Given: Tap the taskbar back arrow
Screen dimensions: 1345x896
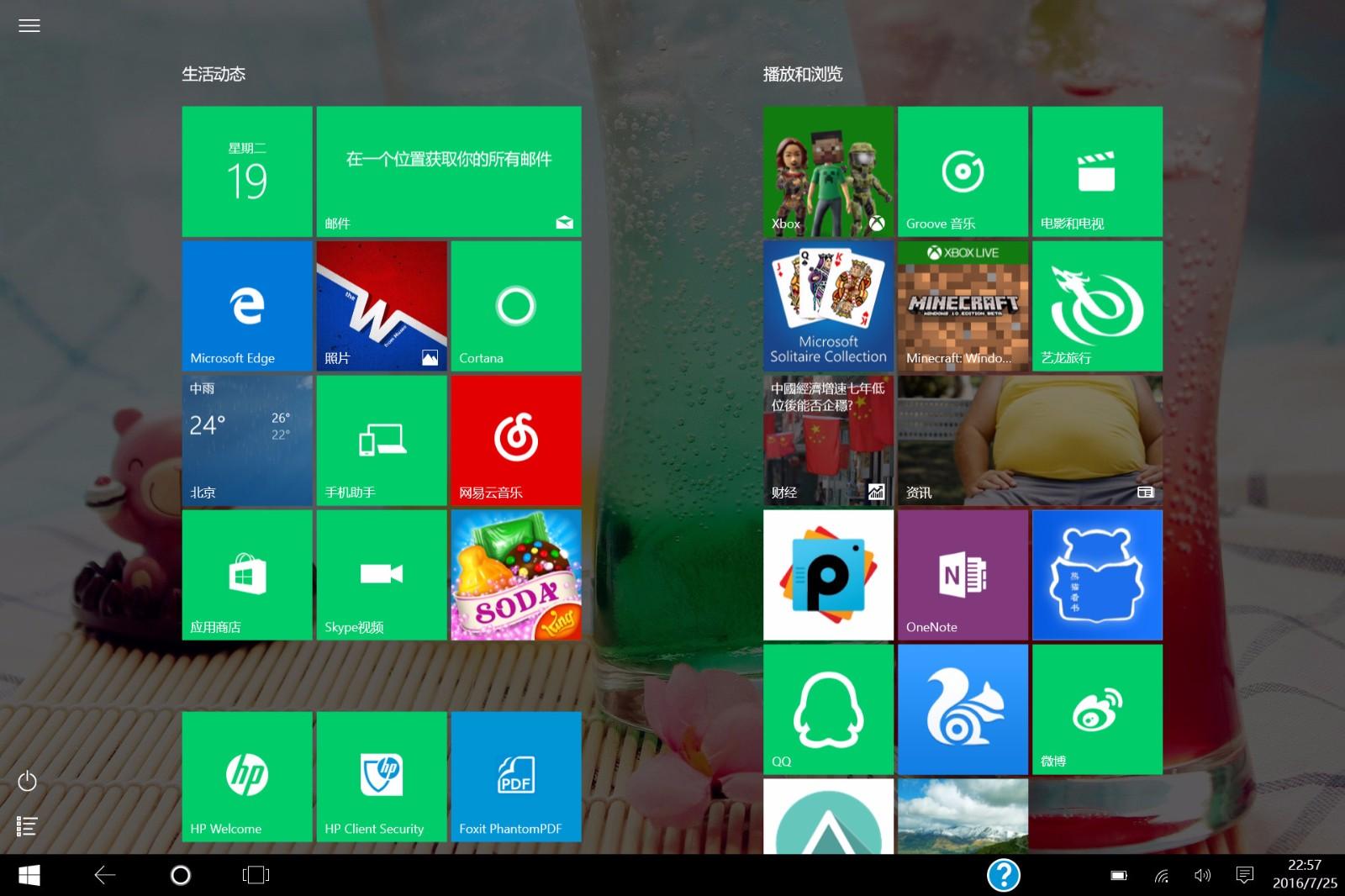Looking at the screenshot, I should pos(105,875).
